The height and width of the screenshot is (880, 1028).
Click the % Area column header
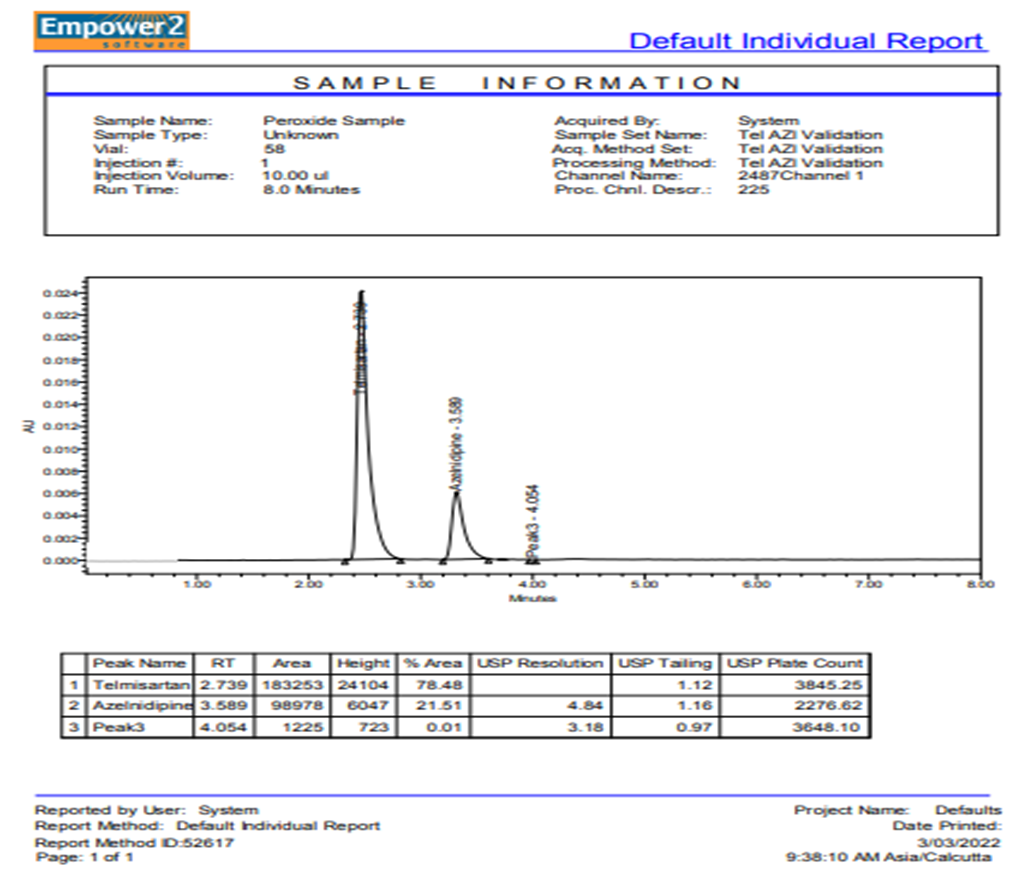click(x=433, y=664)
